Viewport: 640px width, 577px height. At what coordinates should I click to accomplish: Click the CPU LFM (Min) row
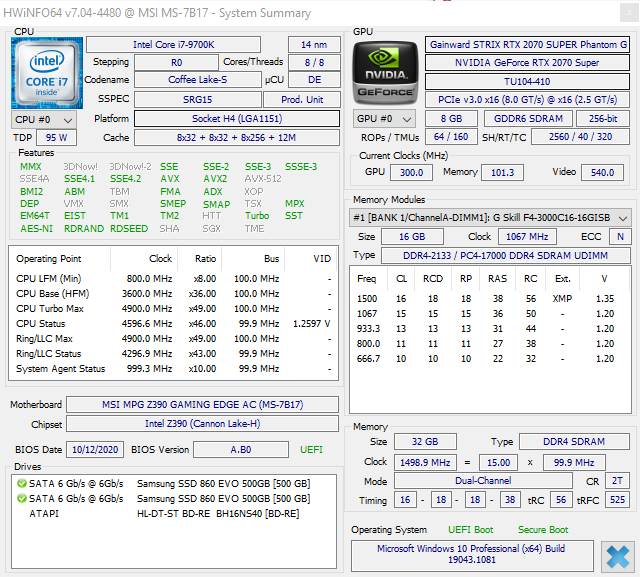(173, 279)
